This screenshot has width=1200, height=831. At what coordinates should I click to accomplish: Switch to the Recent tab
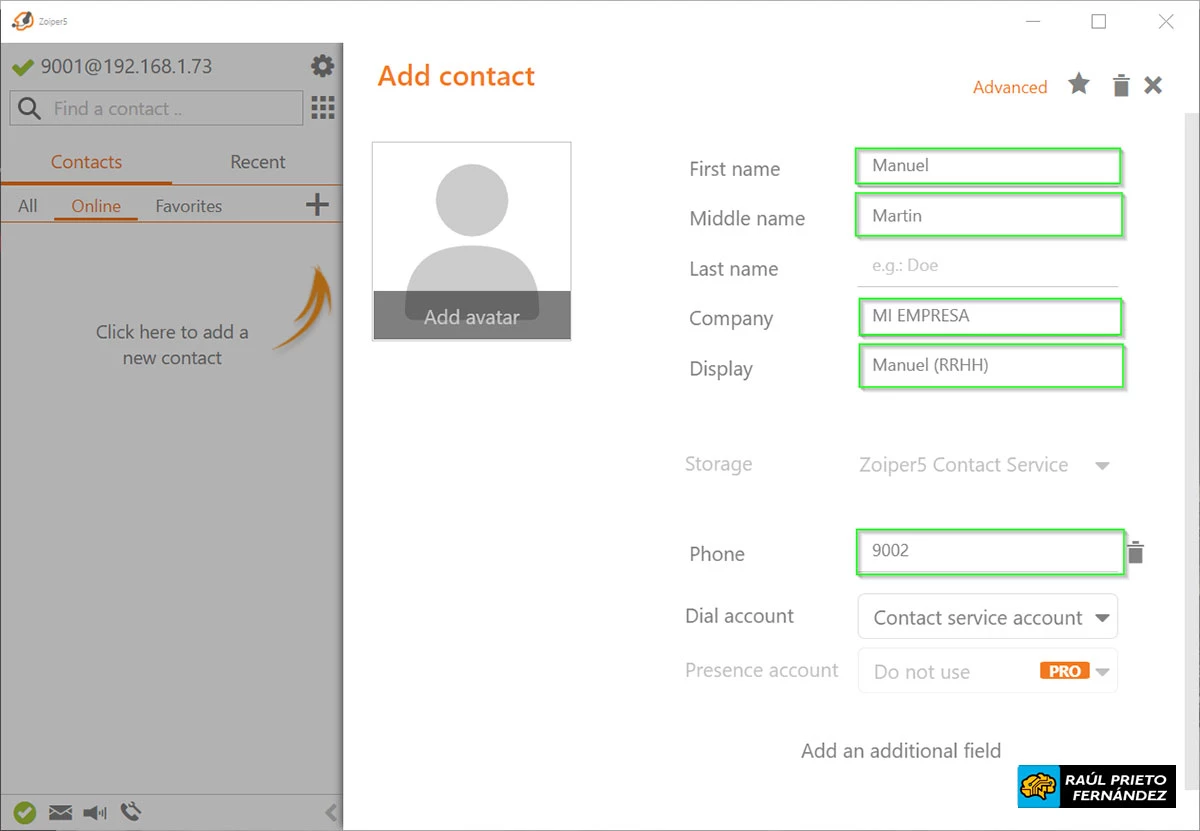coord(257,161)
